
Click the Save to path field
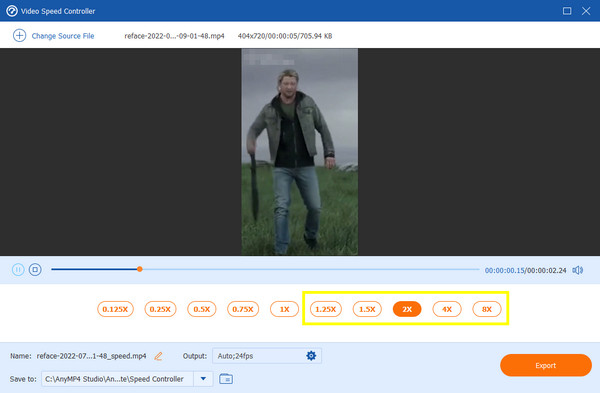click(x=117, y=379)
